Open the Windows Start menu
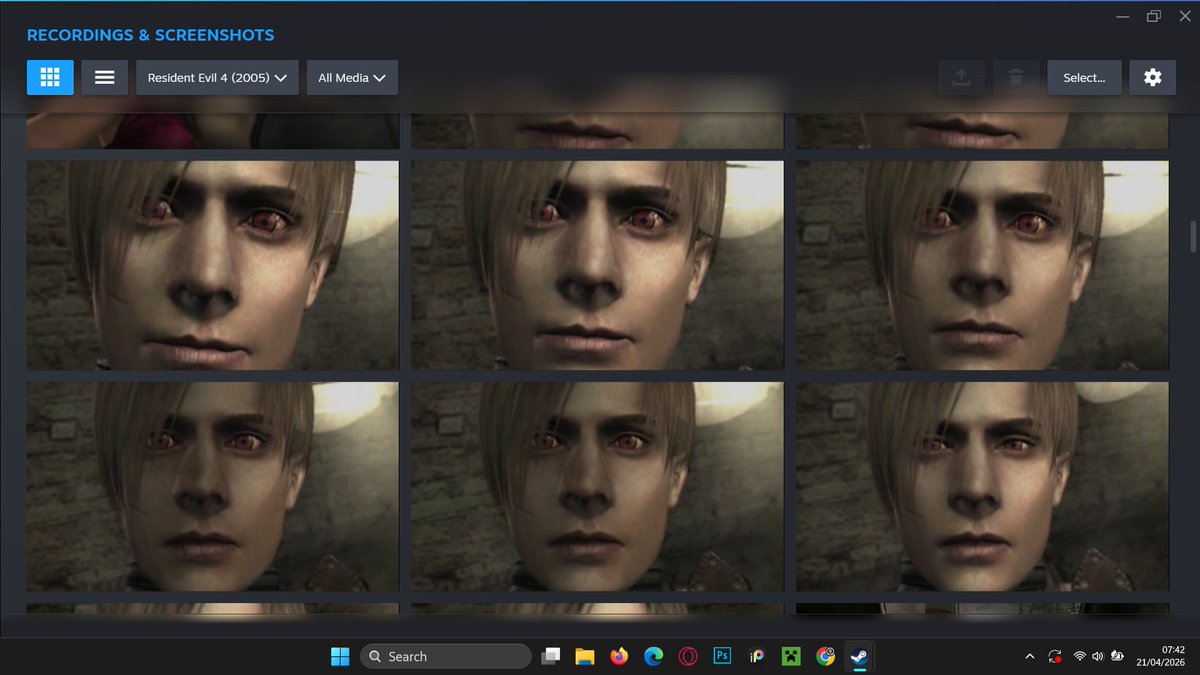The image size is (1200, 675). (x=340, y=656)
